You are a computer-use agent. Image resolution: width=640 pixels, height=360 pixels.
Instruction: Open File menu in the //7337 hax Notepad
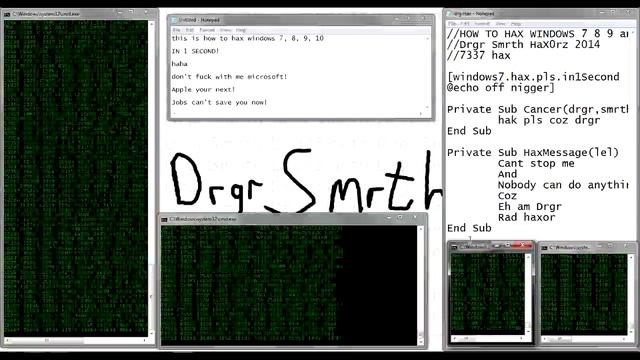[x=452, y=24]
